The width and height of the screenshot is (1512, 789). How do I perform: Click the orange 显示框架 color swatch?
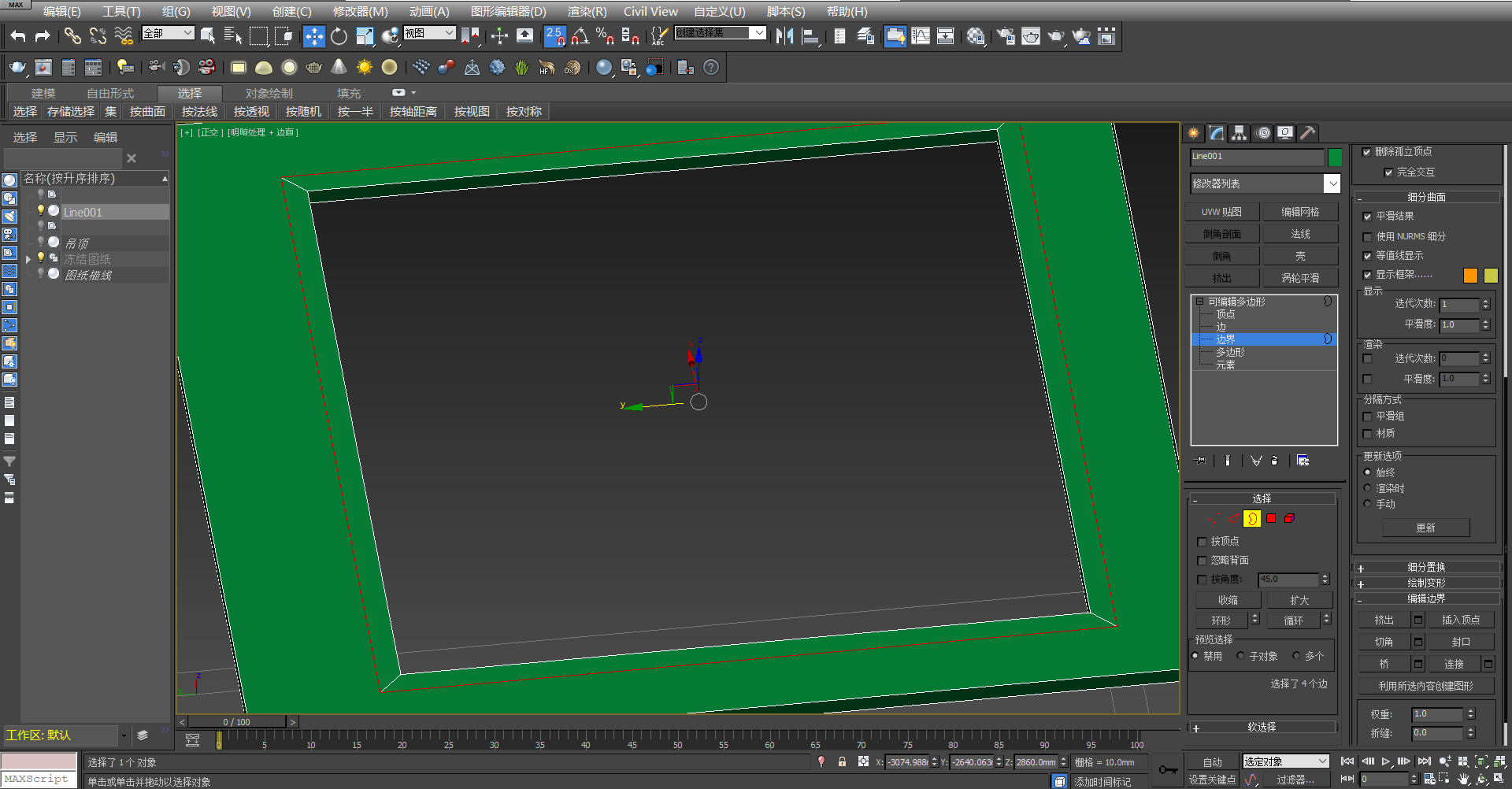point(1469,276)
